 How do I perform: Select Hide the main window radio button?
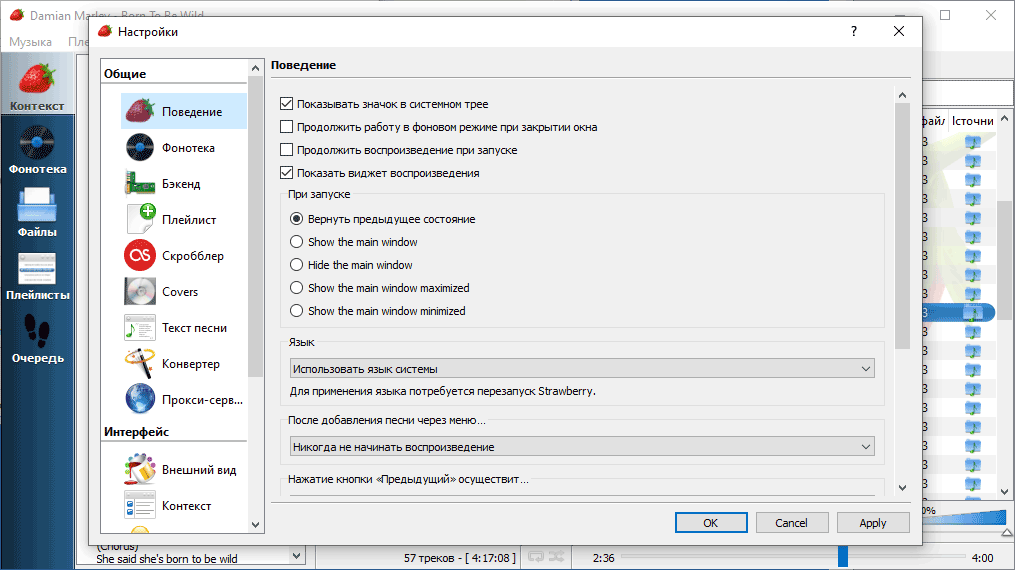coord(296,265)
